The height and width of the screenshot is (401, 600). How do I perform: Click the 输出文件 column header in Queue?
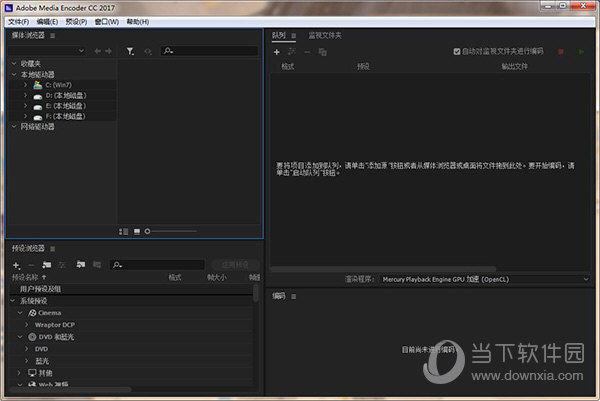point(515,67)
